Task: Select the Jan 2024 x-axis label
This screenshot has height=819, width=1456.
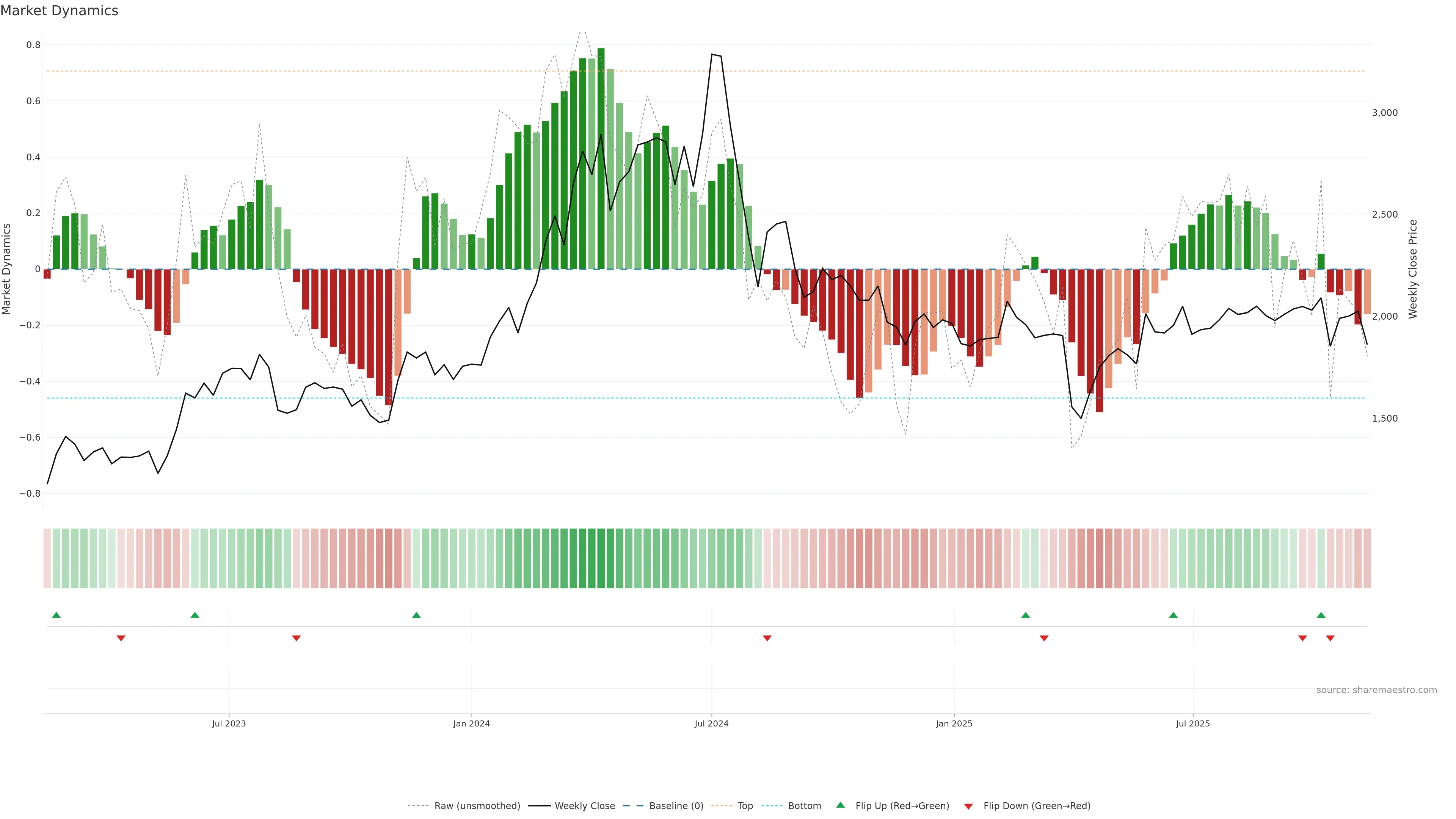Action: [x=471, y=723]
